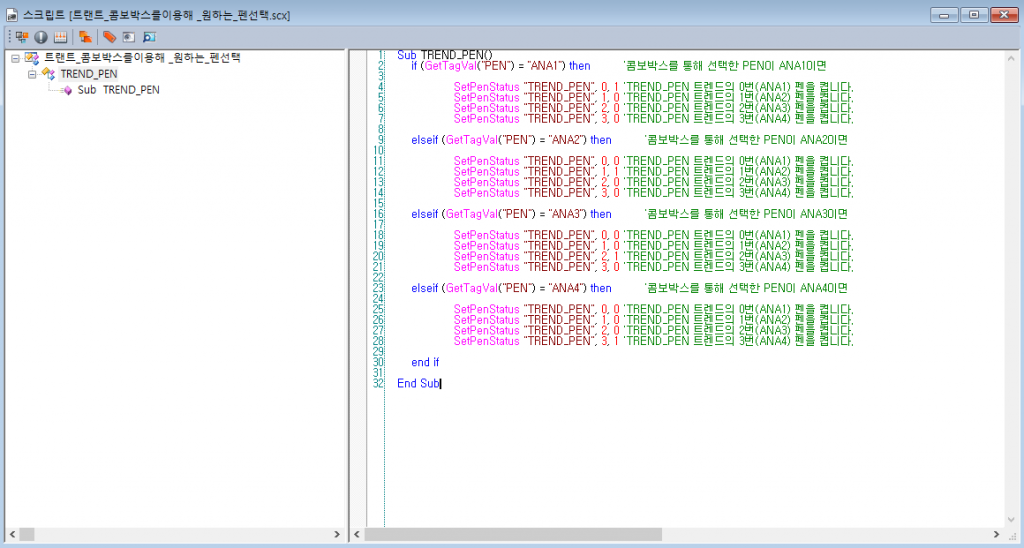The width and height of the screenshot is (1024, 548).
Task: Click the elseif GetTagVal ANA3 line
Action: point(511,214)
